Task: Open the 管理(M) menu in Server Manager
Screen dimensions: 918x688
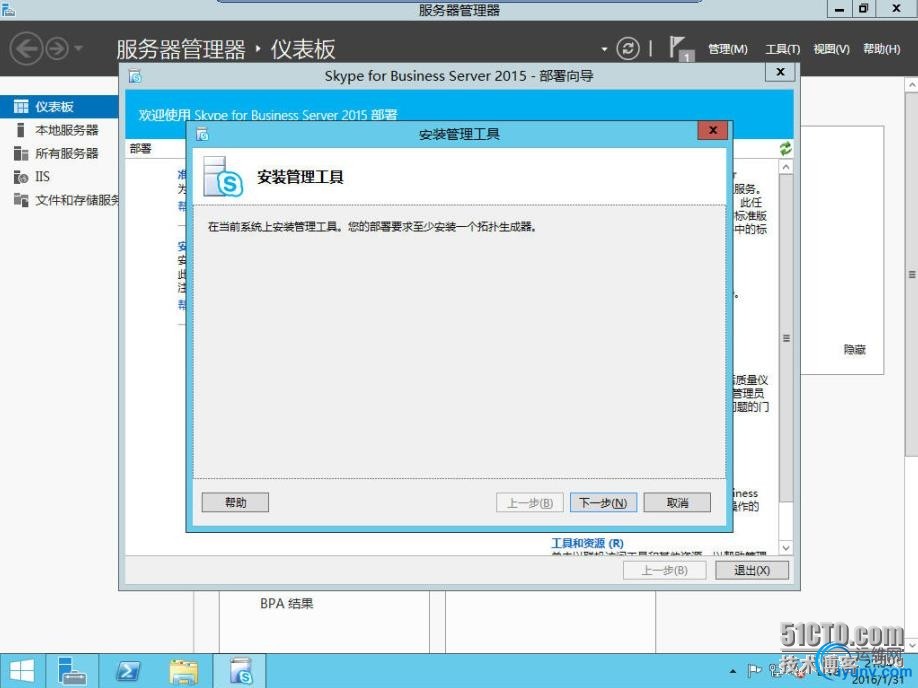Action: tap(728, 49)
